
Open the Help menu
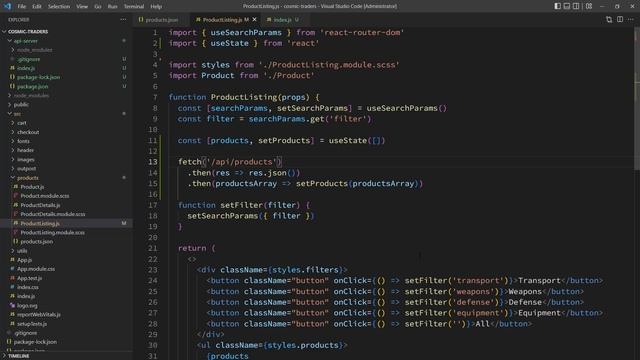pyautogui.click(x=156, y=7)
